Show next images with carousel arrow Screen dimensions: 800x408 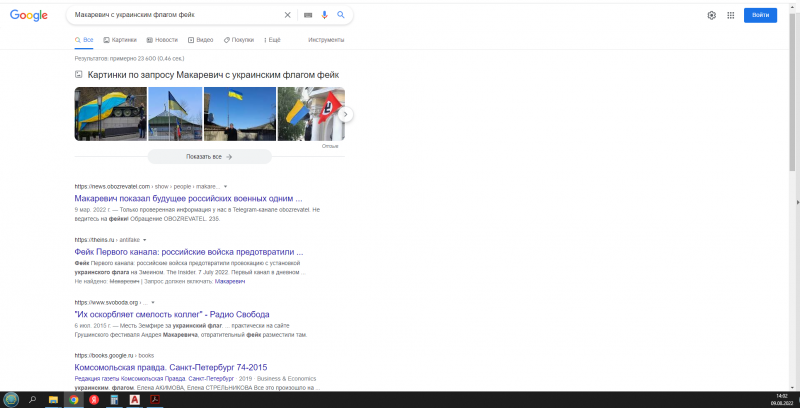(345, 114)
